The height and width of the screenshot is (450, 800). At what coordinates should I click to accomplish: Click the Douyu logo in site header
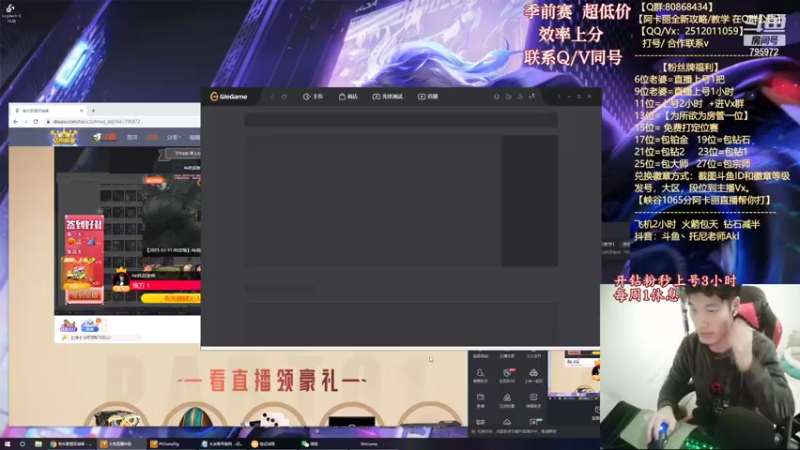105,137
